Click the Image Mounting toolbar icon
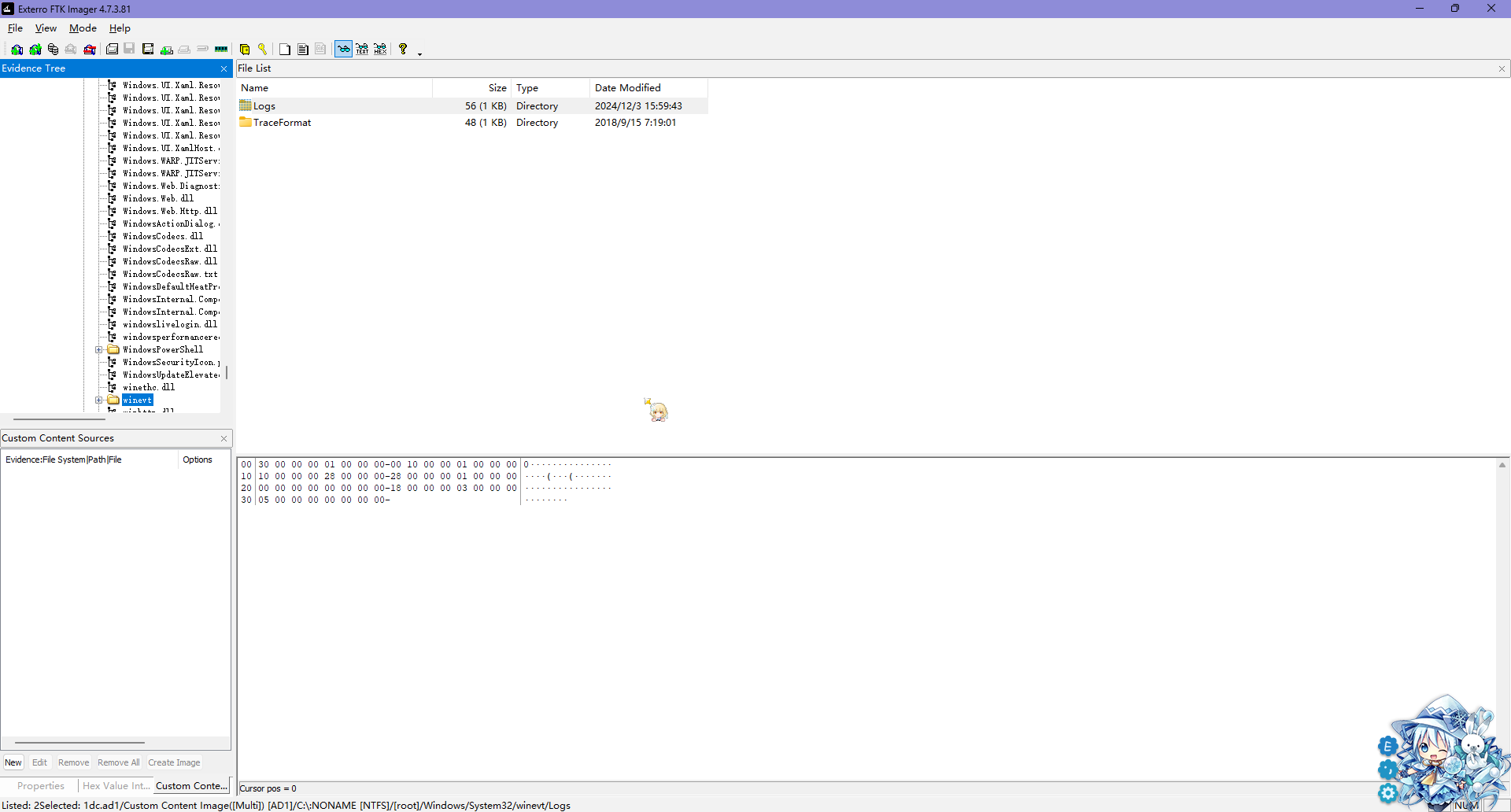 53,49
